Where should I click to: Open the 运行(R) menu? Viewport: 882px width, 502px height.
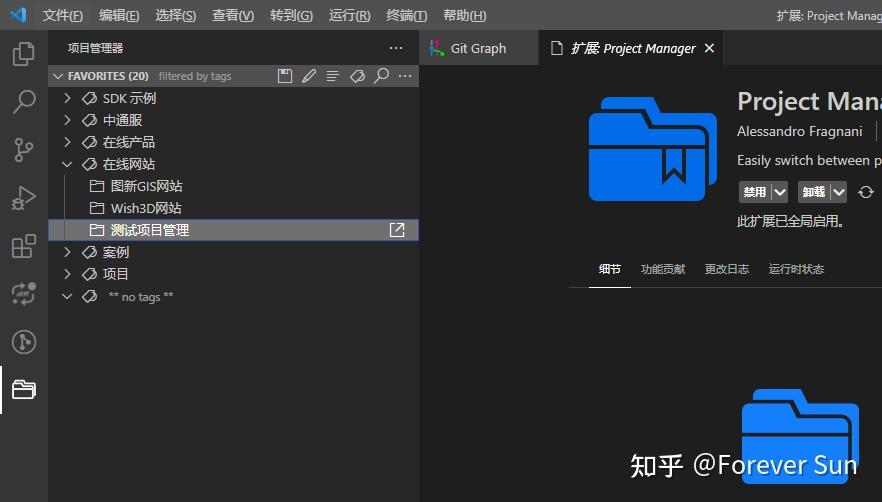[x=349, y=15]
